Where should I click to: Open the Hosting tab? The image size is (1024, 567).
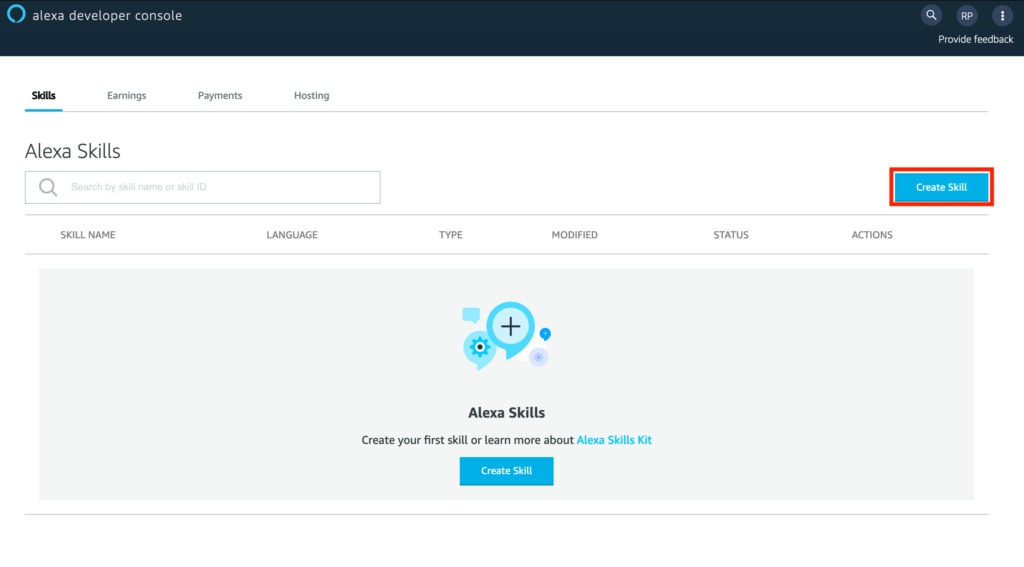coord(311,96)
